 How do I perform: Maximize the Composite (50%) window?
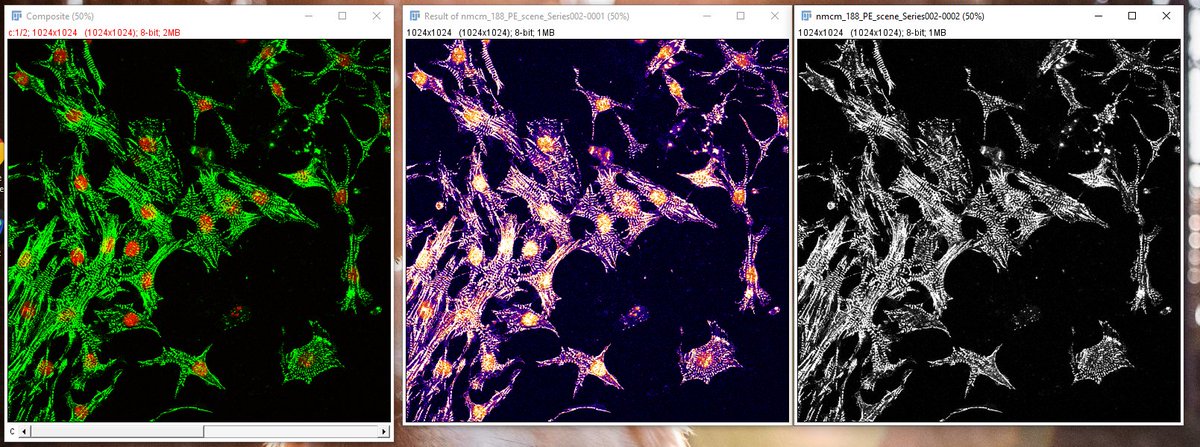[x=342, y=16]
